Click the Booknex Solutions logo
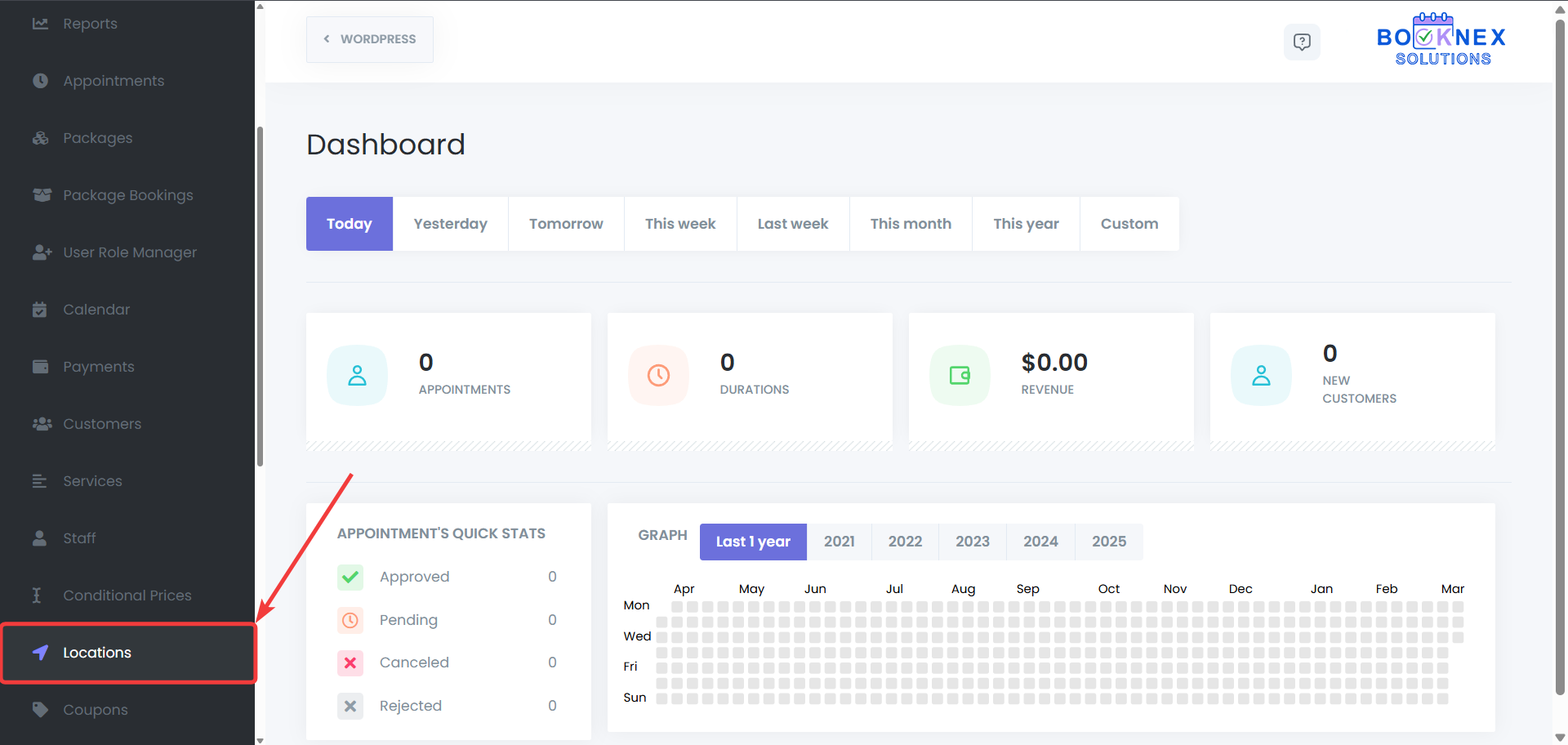The width and height of the screenshot is (1568, 745). 1441,41
